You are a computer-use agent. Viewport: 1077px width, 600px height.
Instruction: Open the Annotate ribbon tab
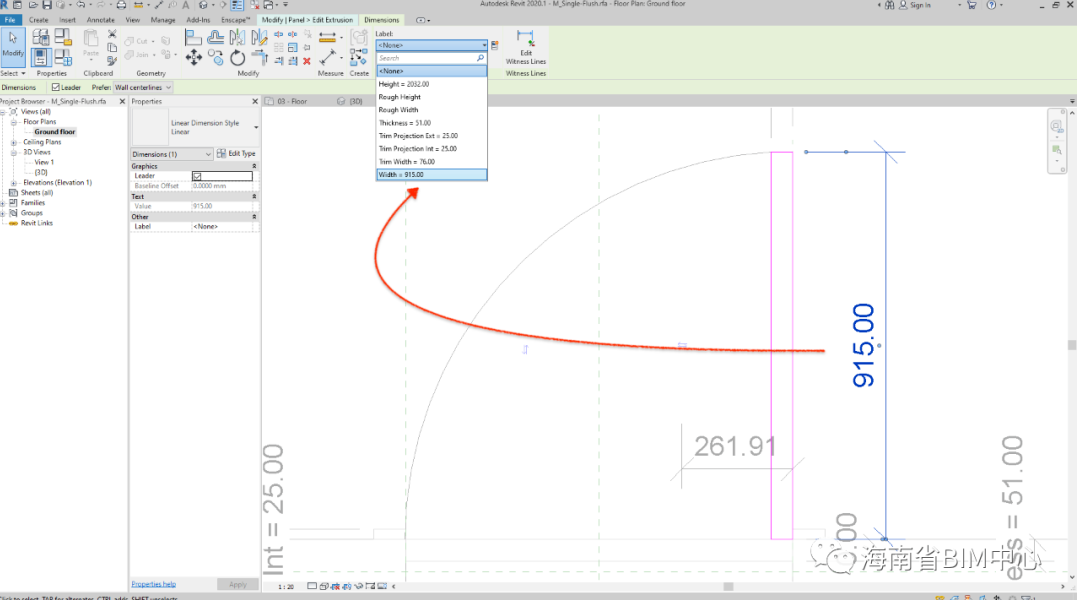pyautogui.click(x=100, y=20)
